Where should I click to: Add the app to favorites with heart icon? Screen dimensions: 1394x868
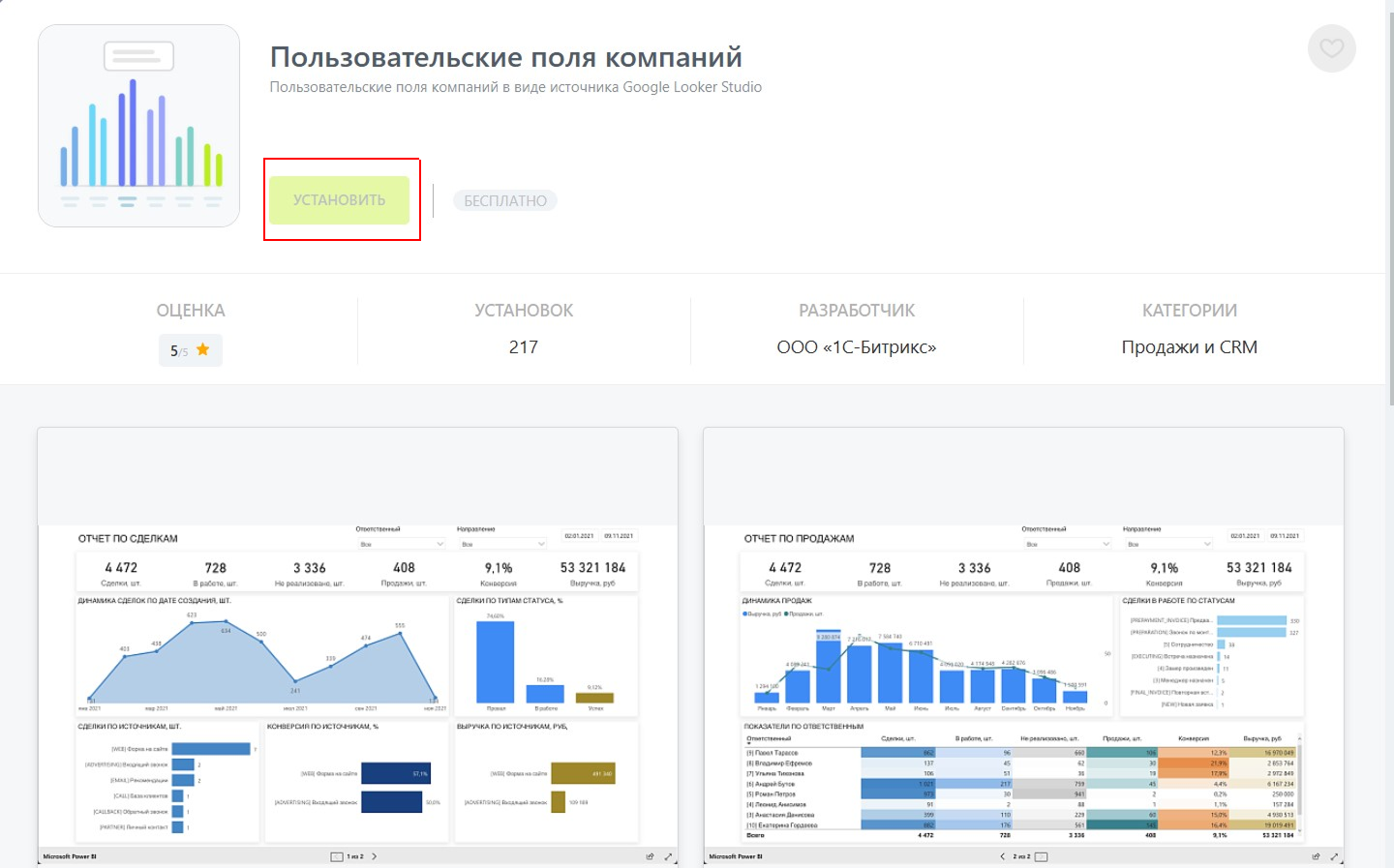tap(1331, 48)
